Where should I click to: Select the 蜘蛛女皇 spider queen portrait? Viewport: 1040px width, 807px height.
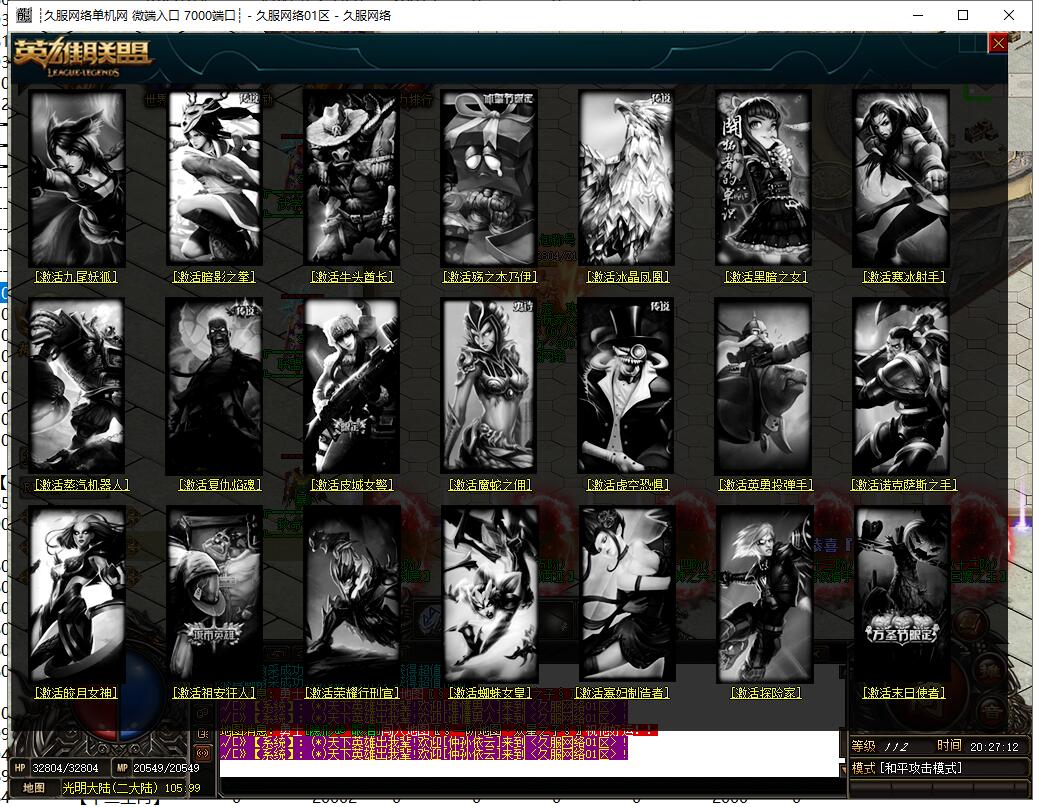pos(489,594)
